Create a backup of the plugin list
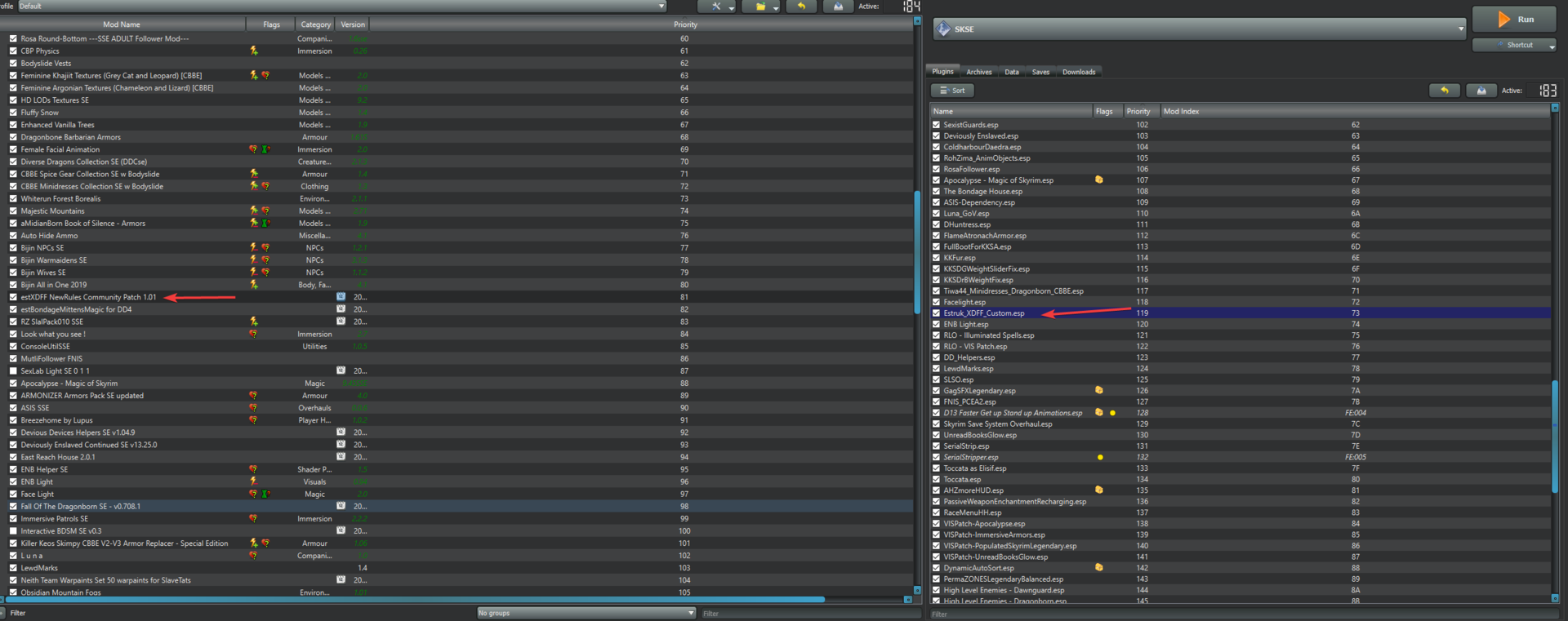Viewport: 1568px width, 621px height. point(1481,91)
